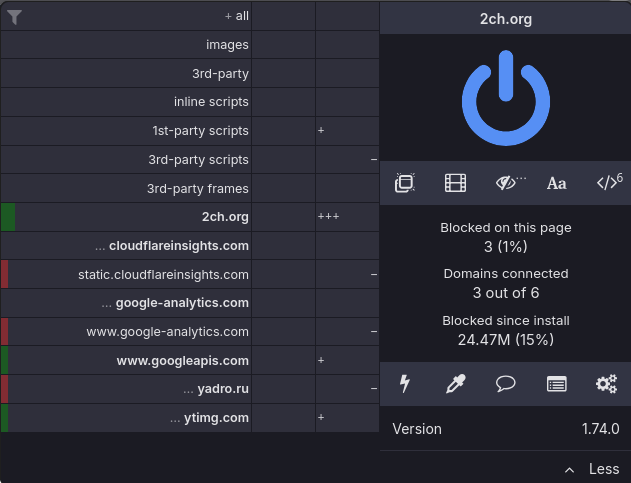Click the yadro.ru domain entry

[223, 389]
